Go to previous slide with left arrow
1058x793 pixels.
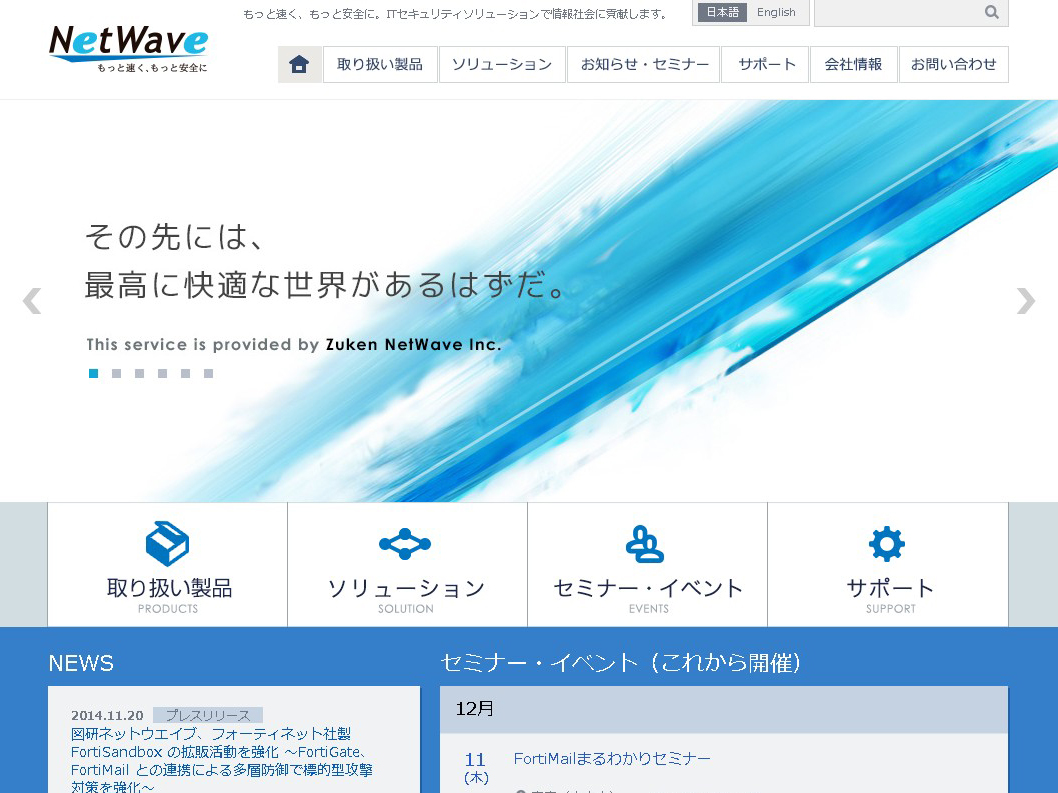click(32, 301)
